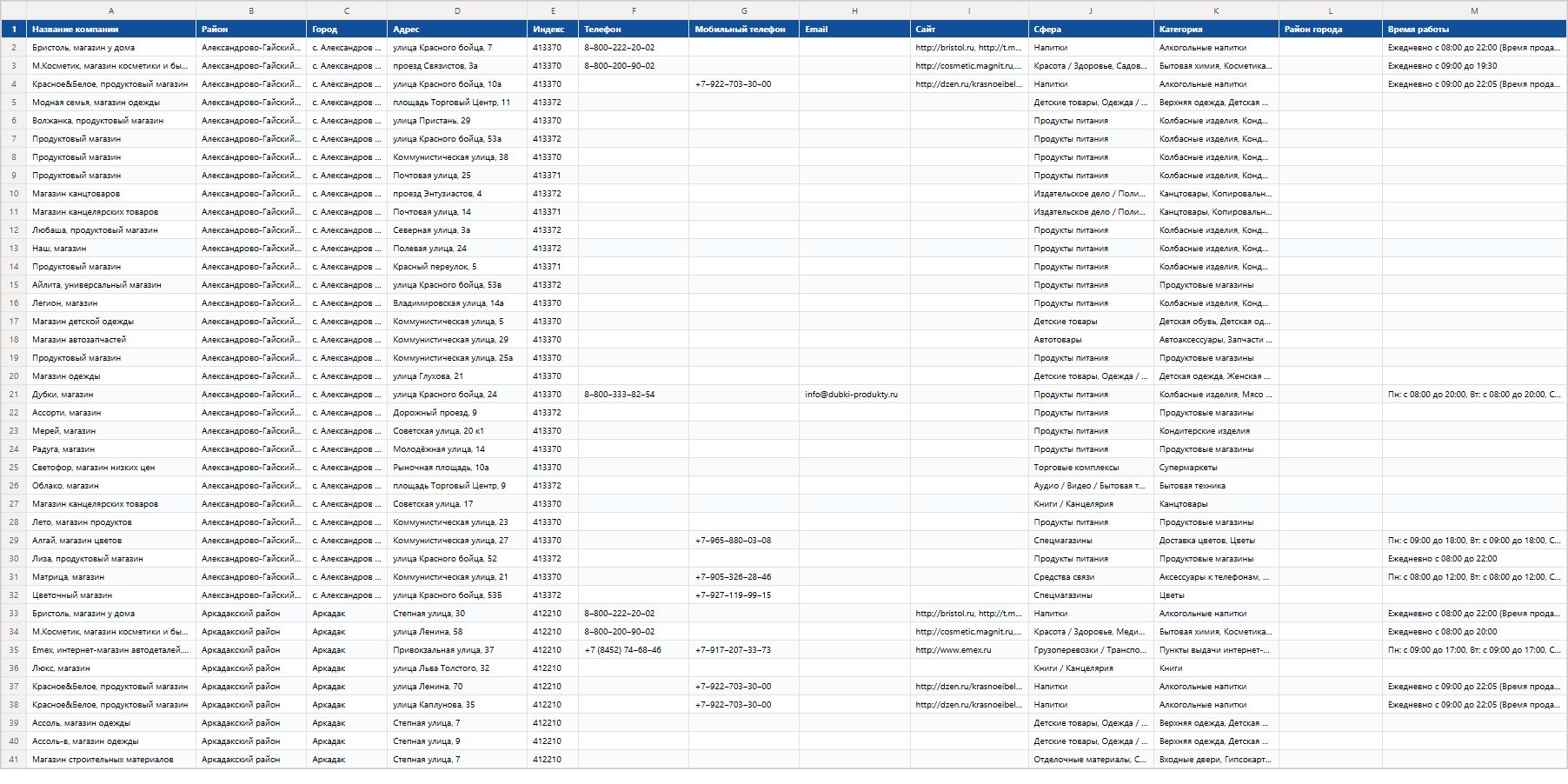Select address 'Рыночная площадь, 10а'
The height and width of the screenshot is (784, 1568).
pyautogui.click(x=457, y=468)
